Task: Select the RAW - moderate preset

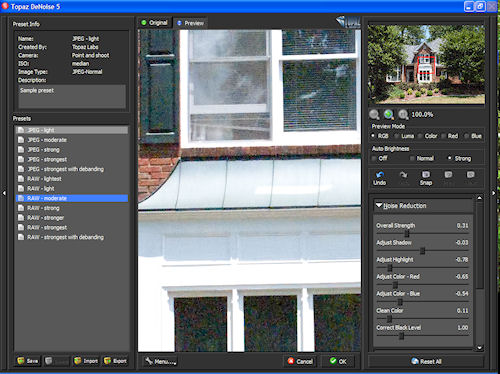Action: tap(72, 198)
